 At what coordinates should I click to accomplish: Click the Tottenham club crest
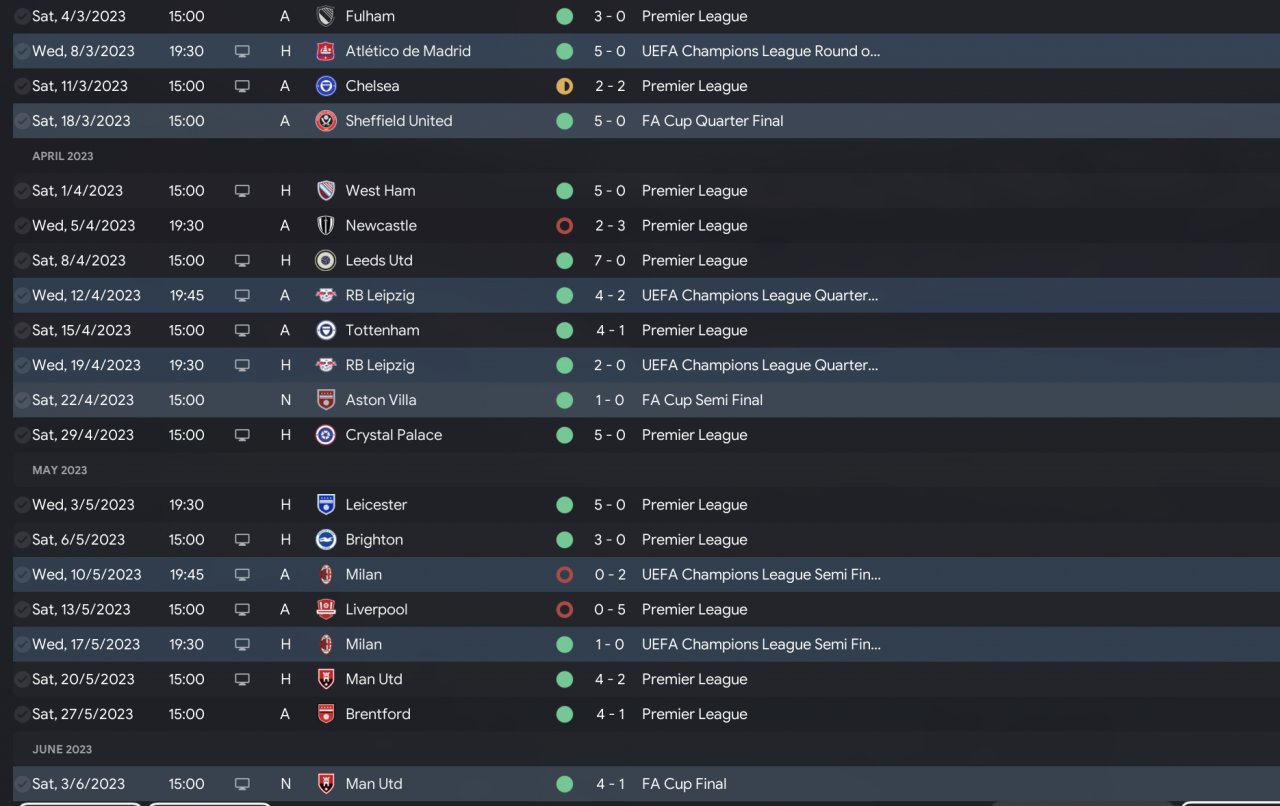tap(325, 330)
